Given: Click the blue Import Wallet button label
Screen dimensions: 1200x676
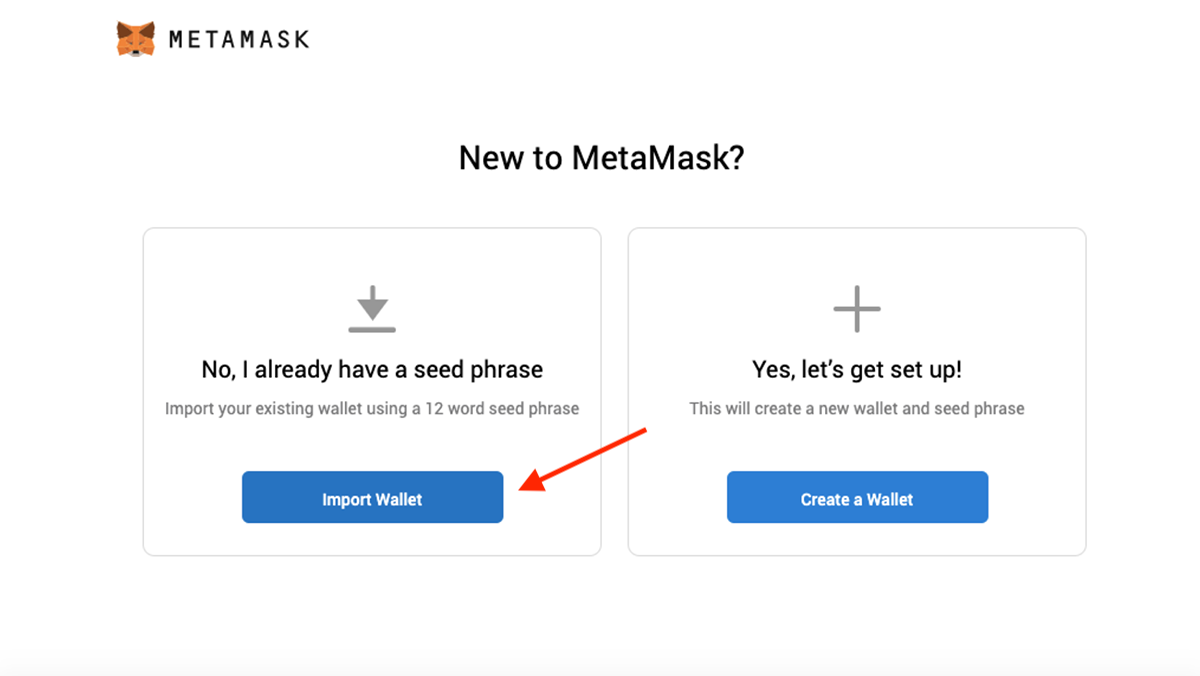Looking at the screenshot, I should tap(372, 497).
